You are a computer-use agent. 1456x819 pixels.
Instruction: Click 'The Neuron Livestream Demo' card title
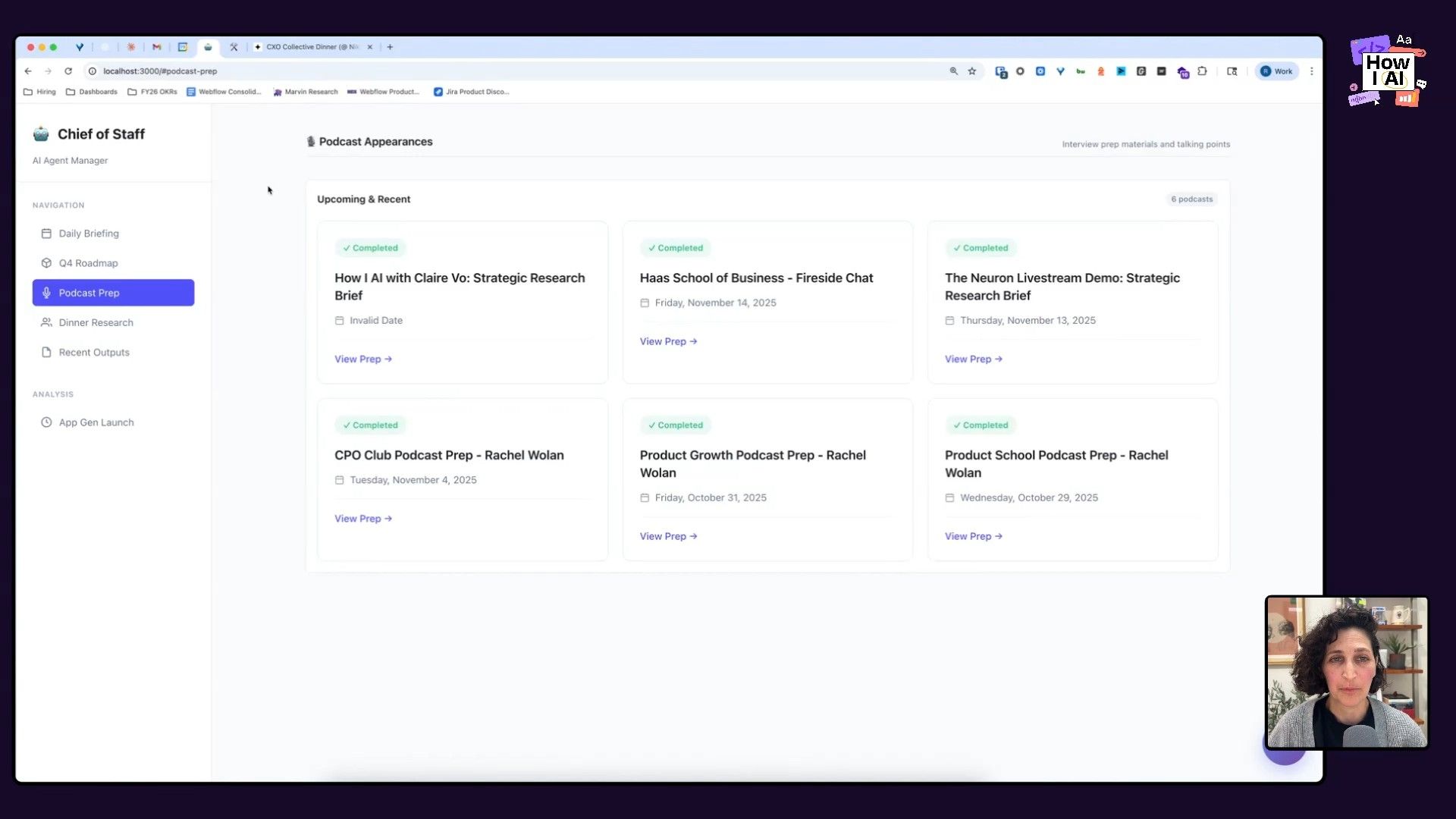tap(1062, 287)
